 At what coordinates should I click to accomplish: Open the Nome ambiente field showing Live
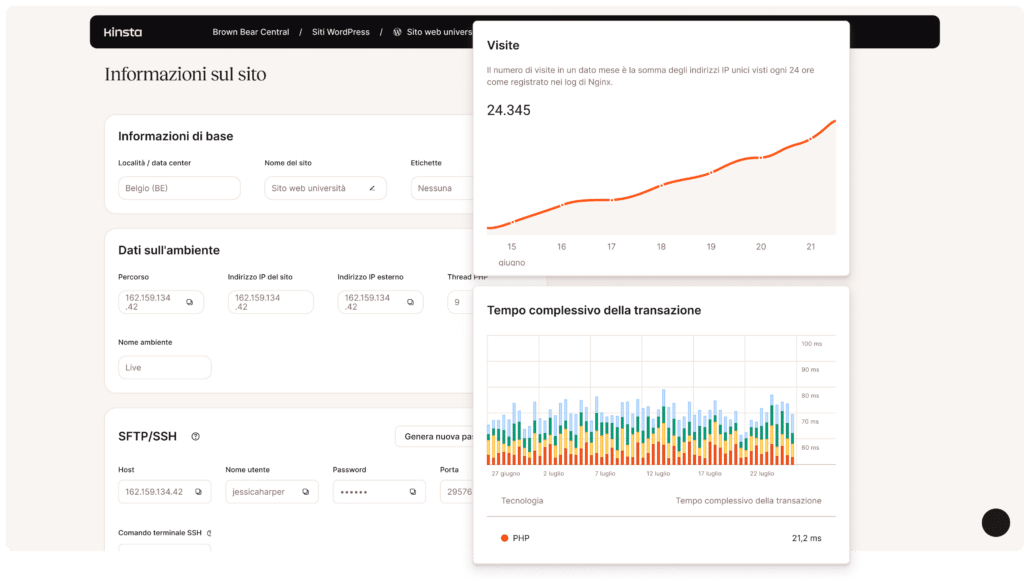pos(164,367)
